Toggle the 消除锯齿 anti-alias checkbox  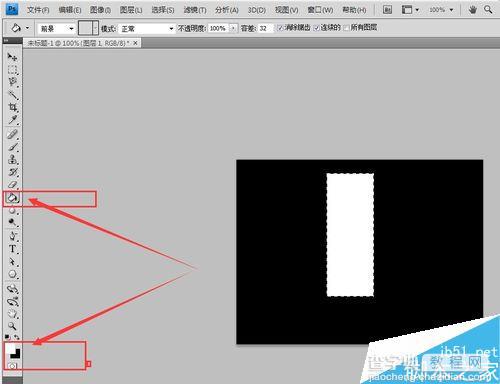point(280,28)
